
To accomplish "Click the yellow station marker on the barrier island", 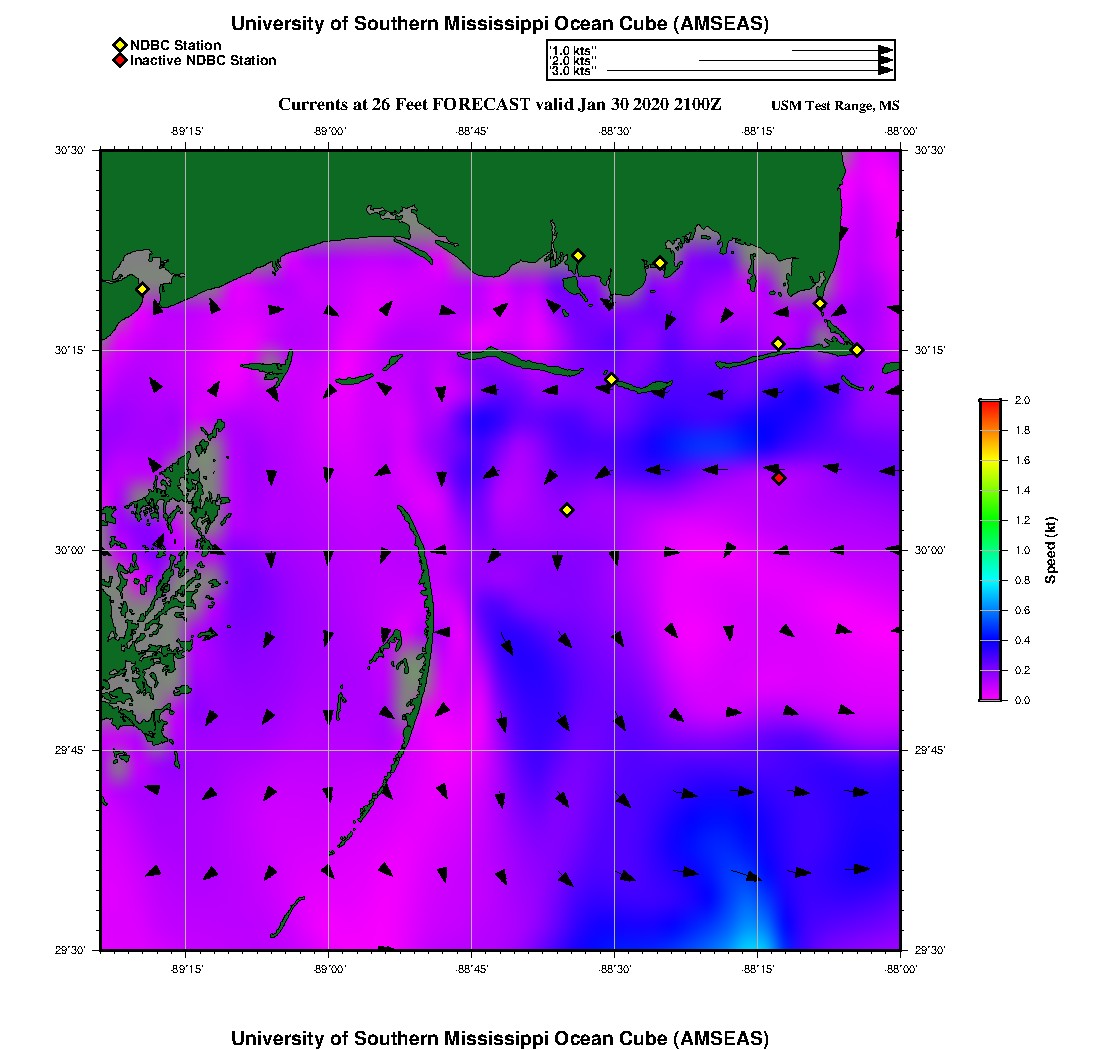I will click(x=611, y=379).
